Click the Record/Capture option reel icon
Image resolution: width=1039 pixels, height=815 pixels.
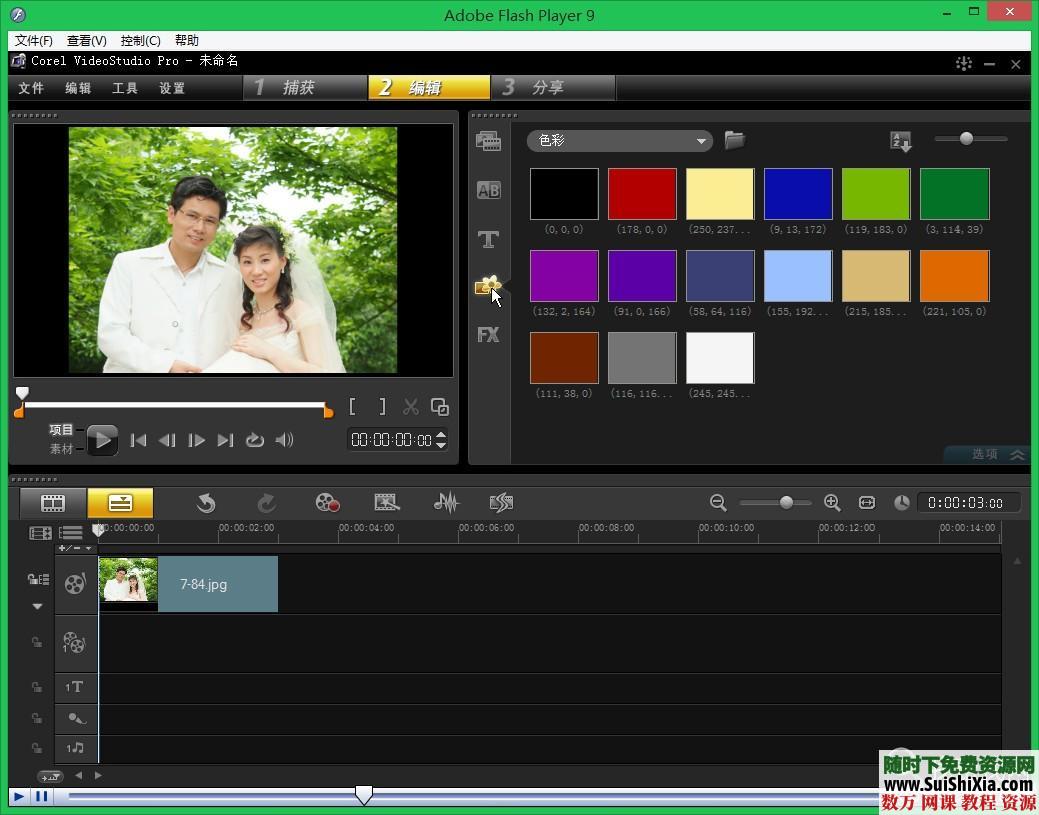(x=327, y=503)
